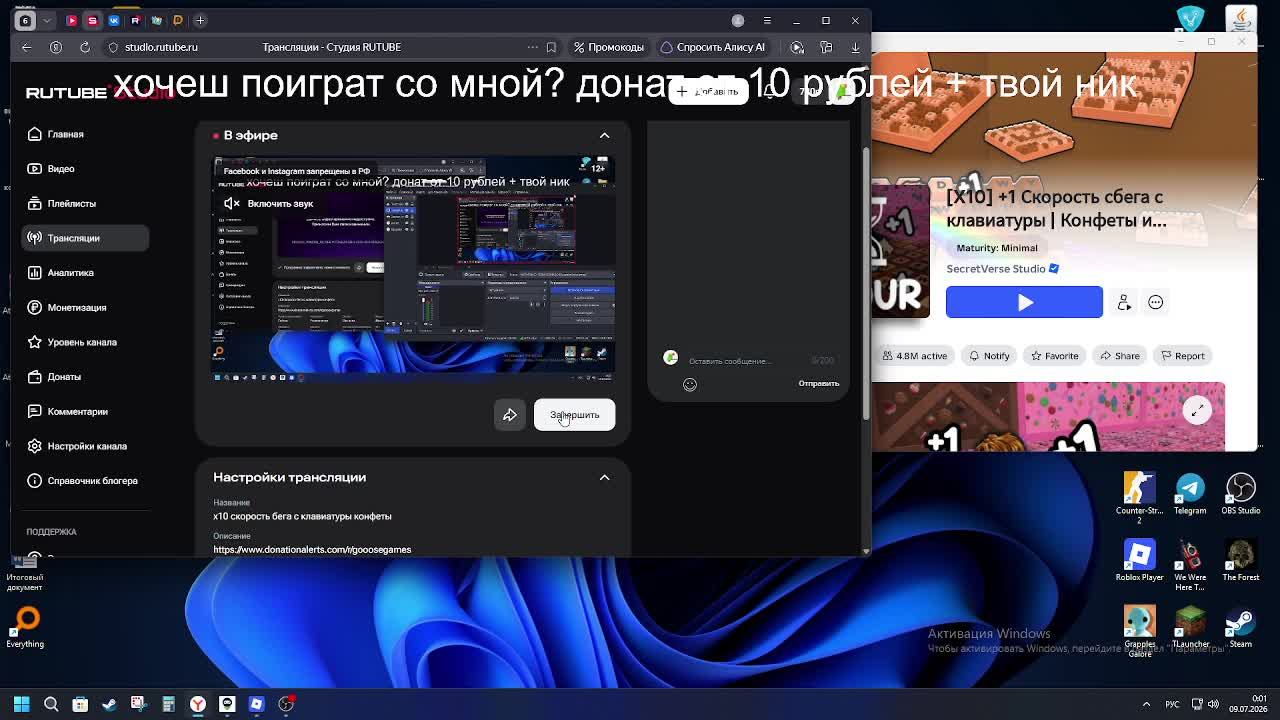
Task: Click the Комментарии sidebar icon
Action: [35, 411]
